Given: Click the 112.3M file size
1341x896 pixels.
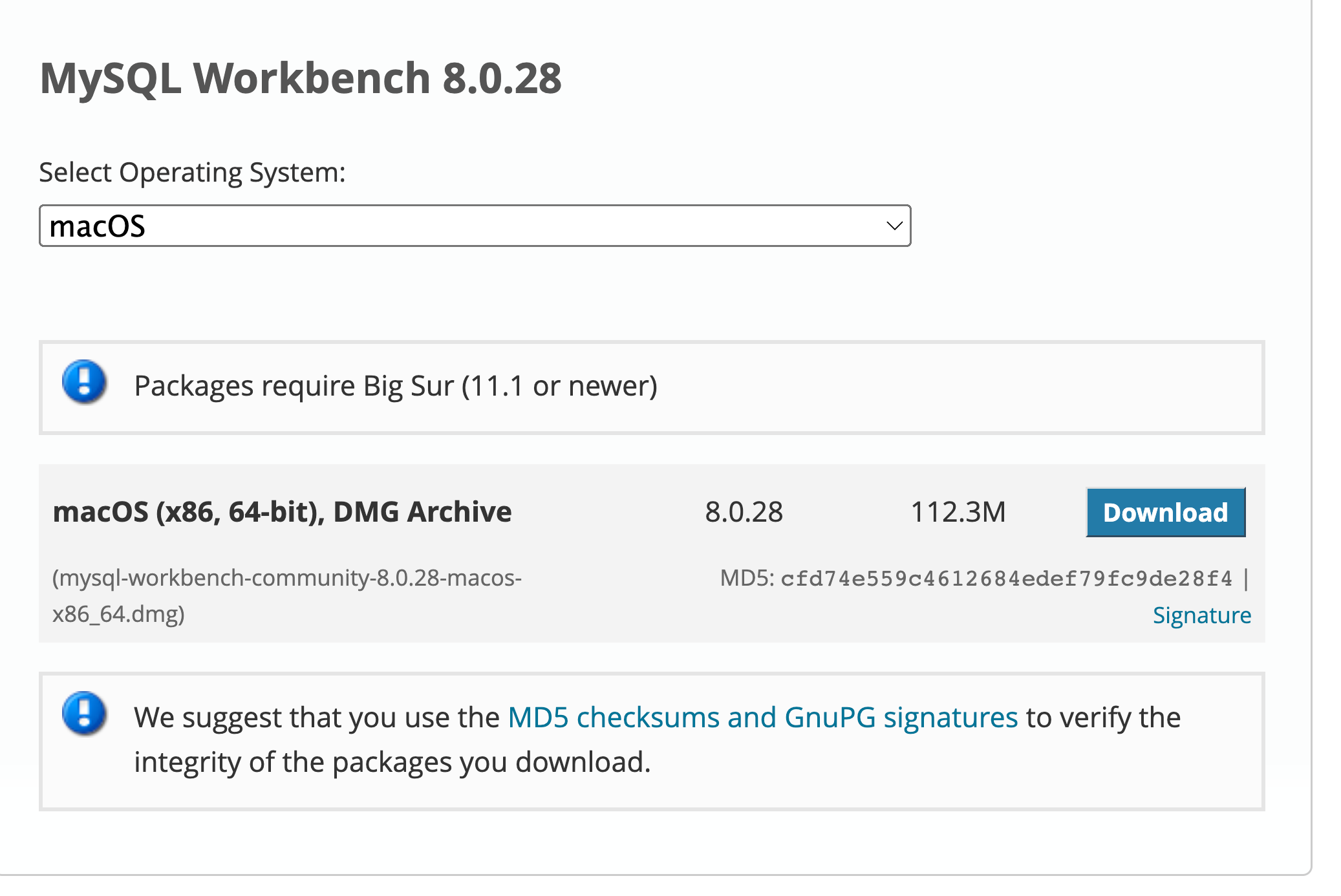Looking at the screenshot, I should 958,512.
